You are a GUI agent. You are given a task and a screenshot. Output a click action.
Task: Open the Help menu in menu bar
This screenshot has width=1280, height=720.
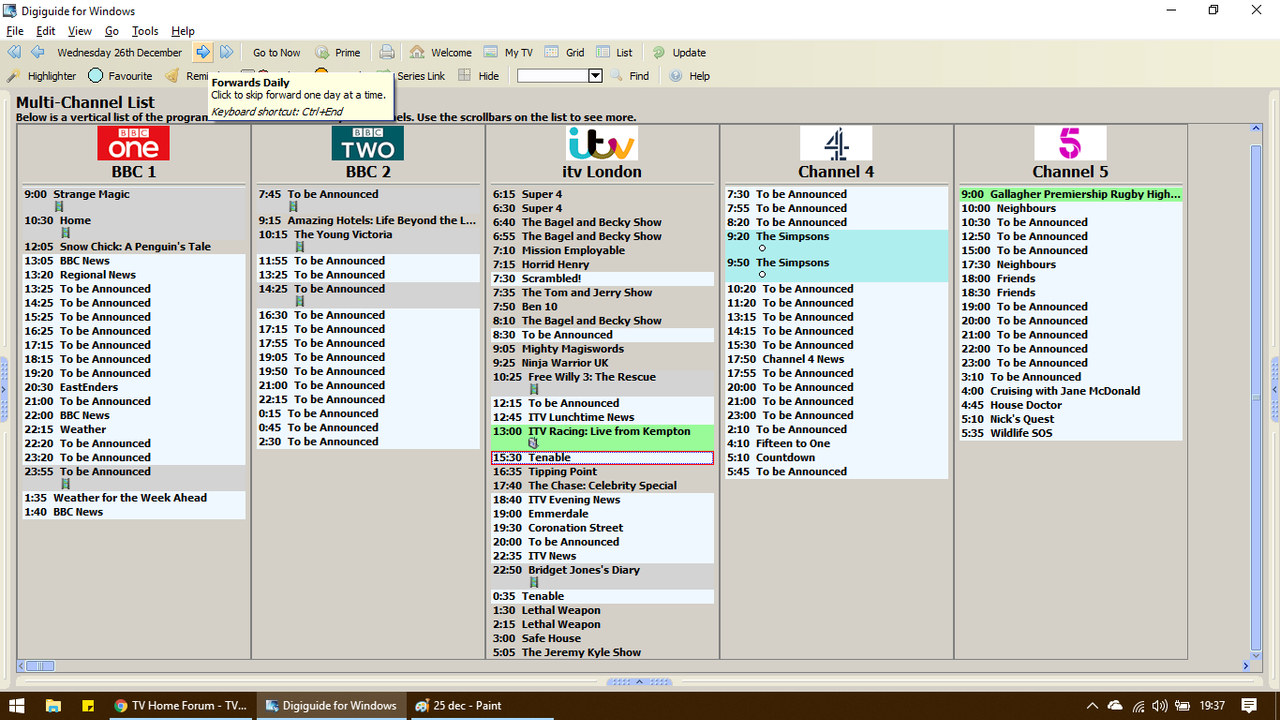[183, 31]
